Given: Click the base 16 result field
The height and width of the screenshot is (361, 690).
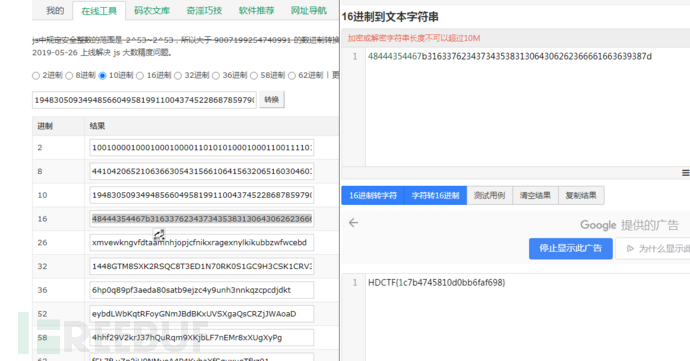Looking at the screenshot, I should [x=202, y=219].
